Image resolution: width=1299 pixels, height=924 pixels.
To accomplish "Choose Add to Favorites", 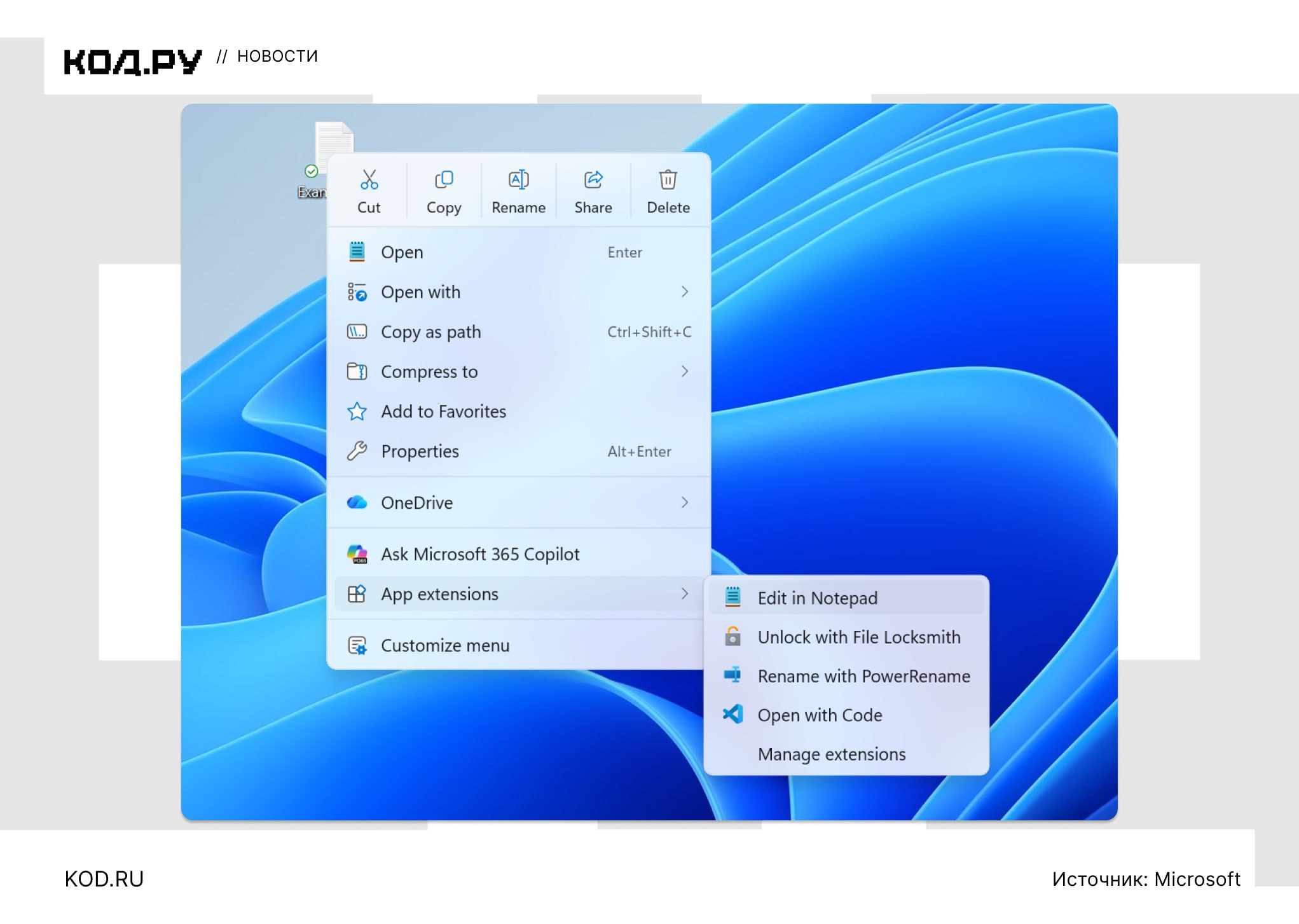I will [x=518, y=411].
